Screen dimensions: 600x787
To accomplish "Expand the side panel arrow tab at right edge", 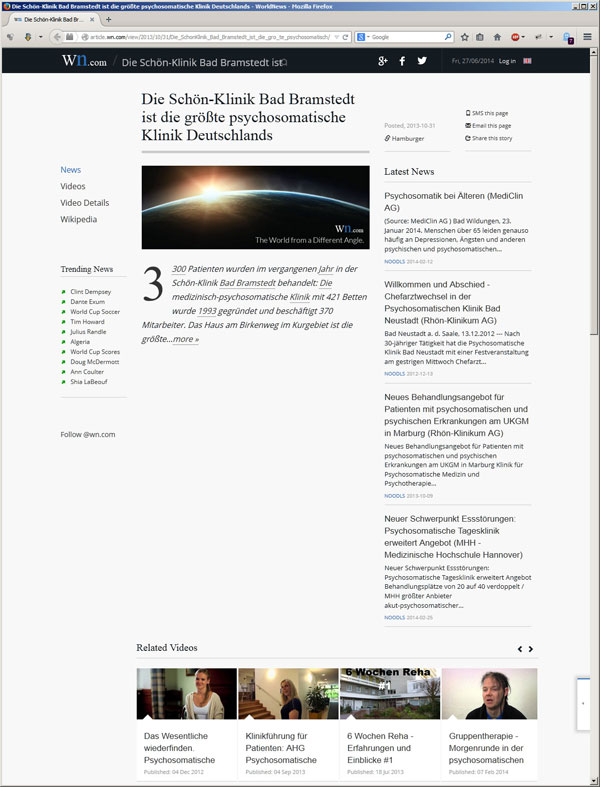I will point(583,704).
